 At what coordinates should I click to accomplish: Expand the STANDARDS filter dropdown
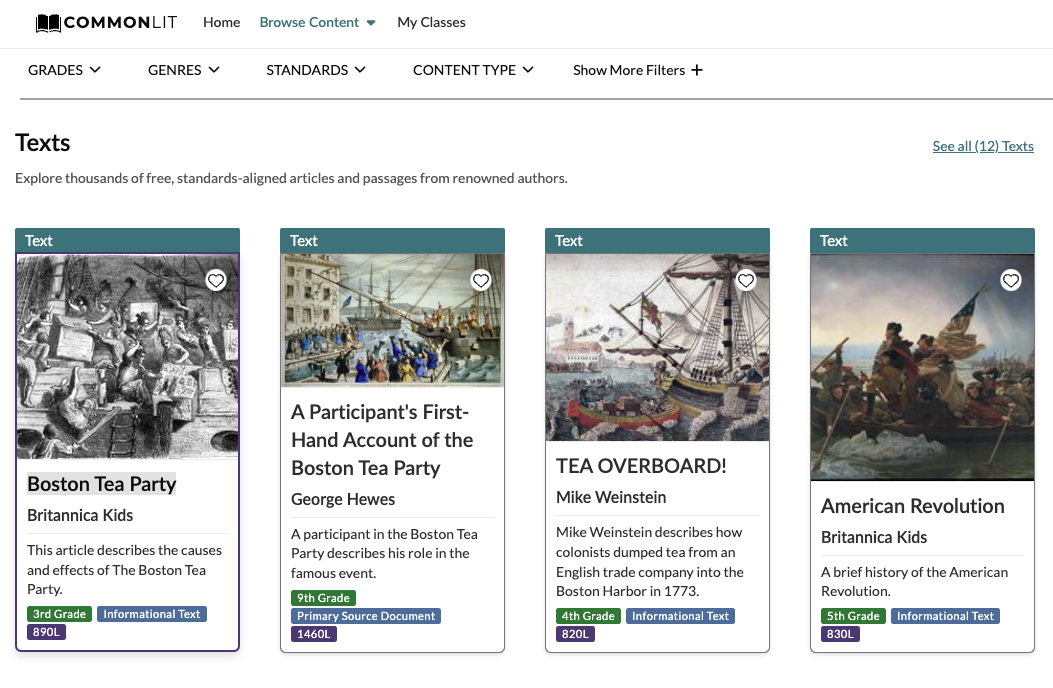coord(316,70)
